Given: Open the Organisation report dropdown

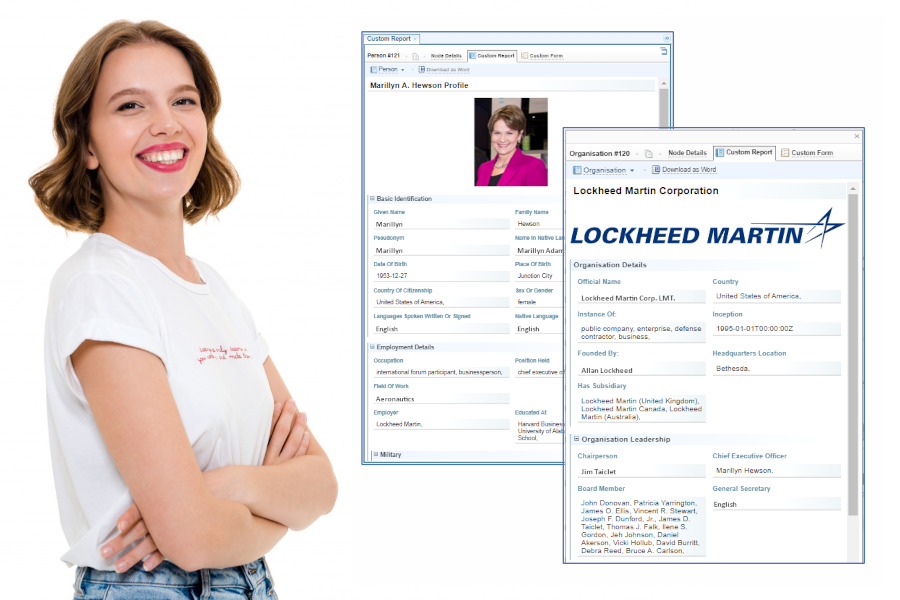Looking at the screenshot, I should [604, 171].
